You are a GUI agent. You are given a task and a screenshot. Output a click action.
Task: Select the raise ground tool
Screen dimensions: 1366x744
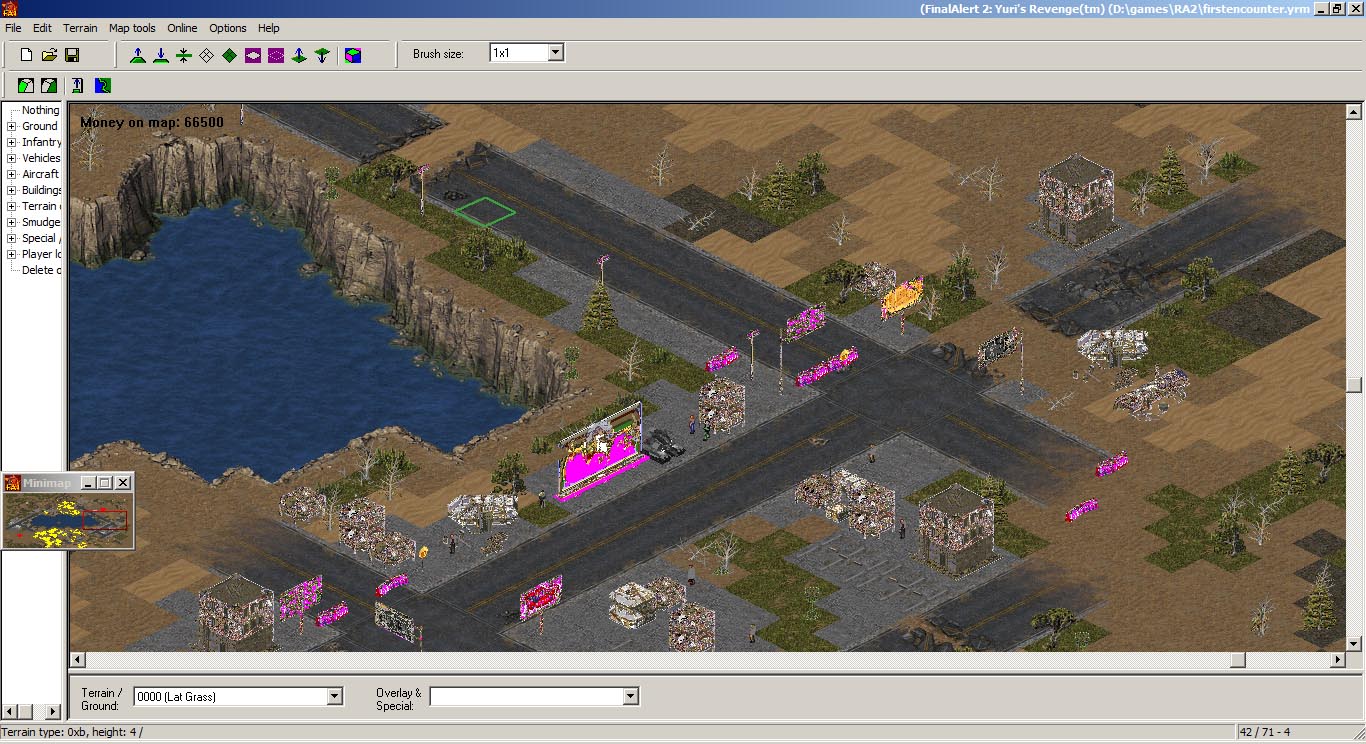138,55
